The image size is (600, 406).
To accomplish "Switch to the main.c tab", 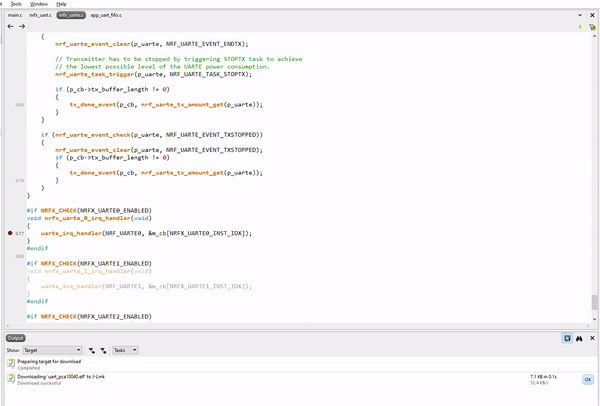I will click(15, 15).
